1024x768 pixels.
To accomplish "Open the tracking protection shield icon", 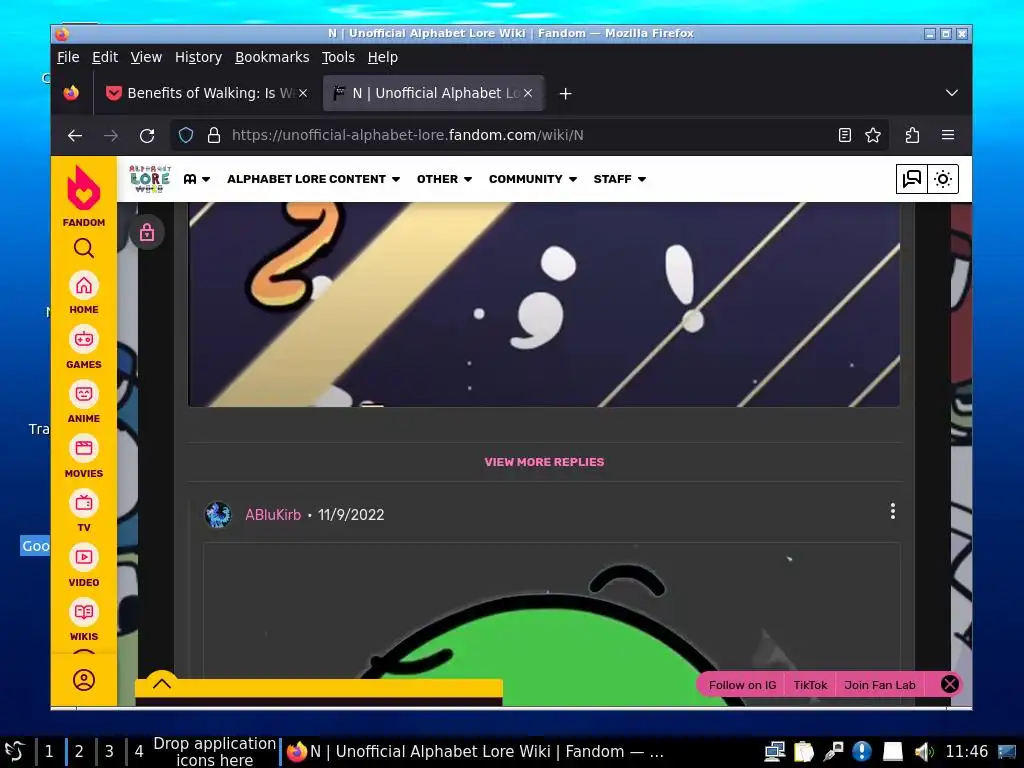I will pos(186,135).
